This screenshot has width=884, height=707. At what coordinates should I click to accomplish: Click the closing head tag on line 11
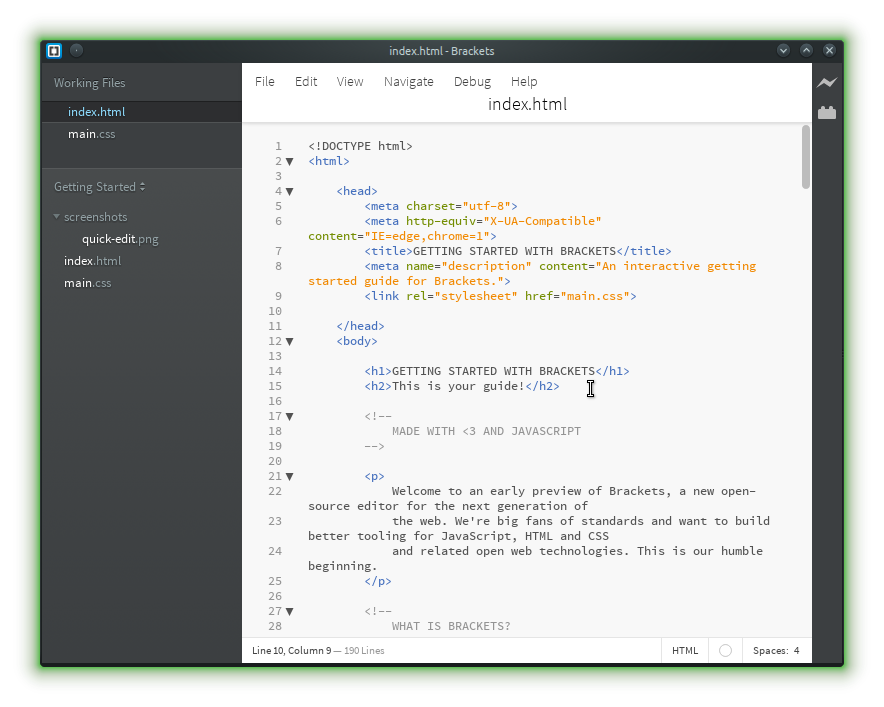[360, 326]
